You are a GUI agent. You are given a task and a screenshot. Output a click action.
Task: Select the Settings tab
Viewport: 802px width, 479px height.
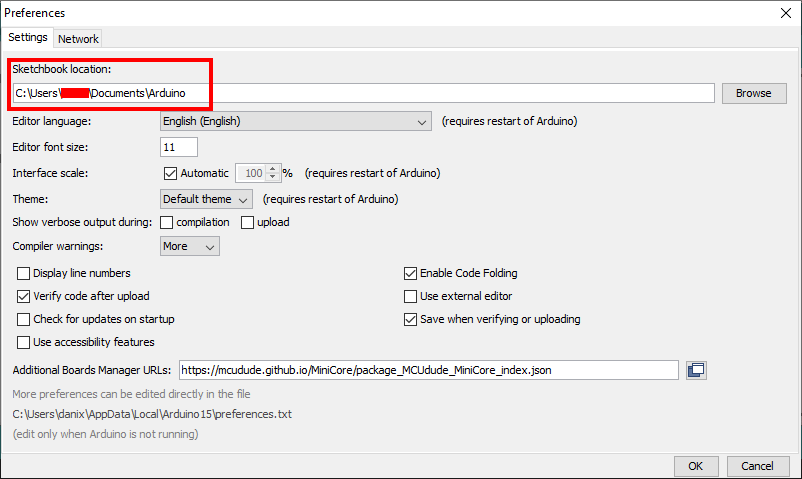point(28,37)
